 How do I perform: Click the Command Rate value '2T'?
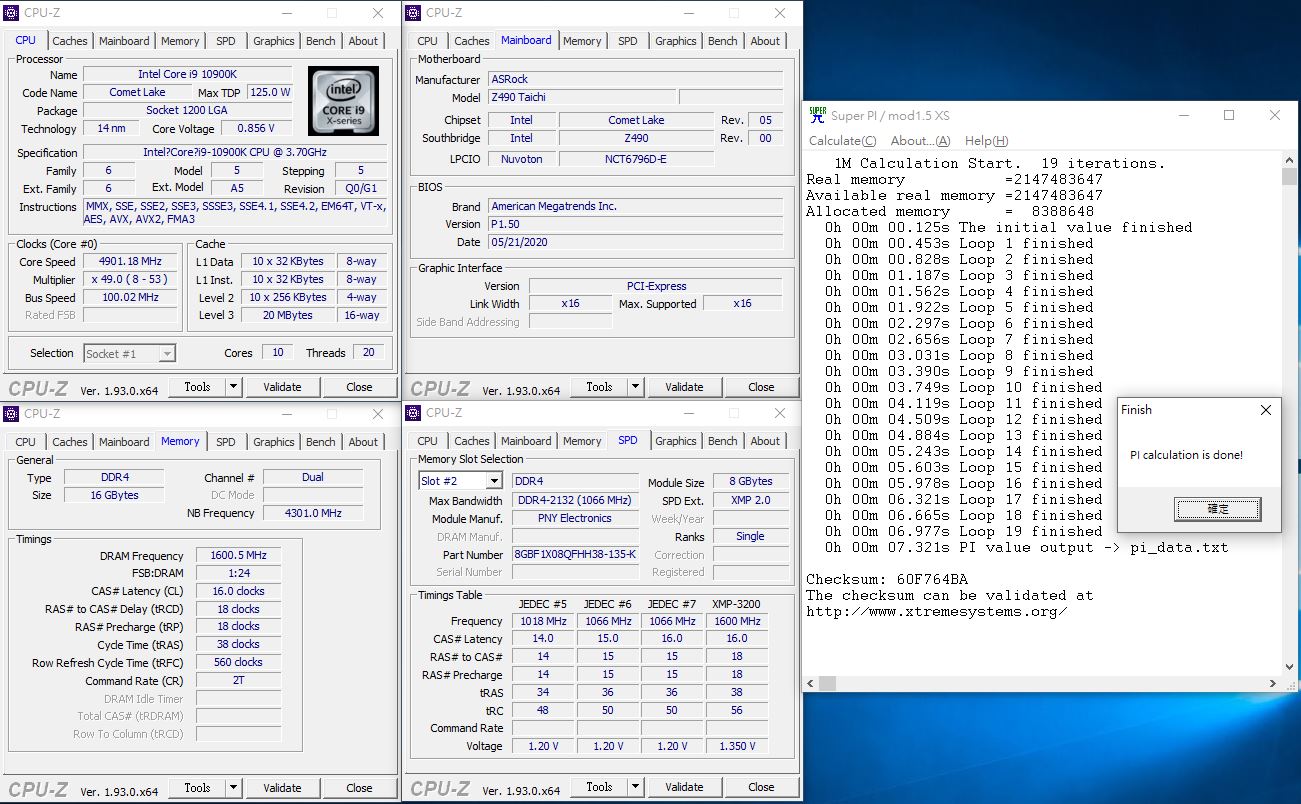click(238, 681)
